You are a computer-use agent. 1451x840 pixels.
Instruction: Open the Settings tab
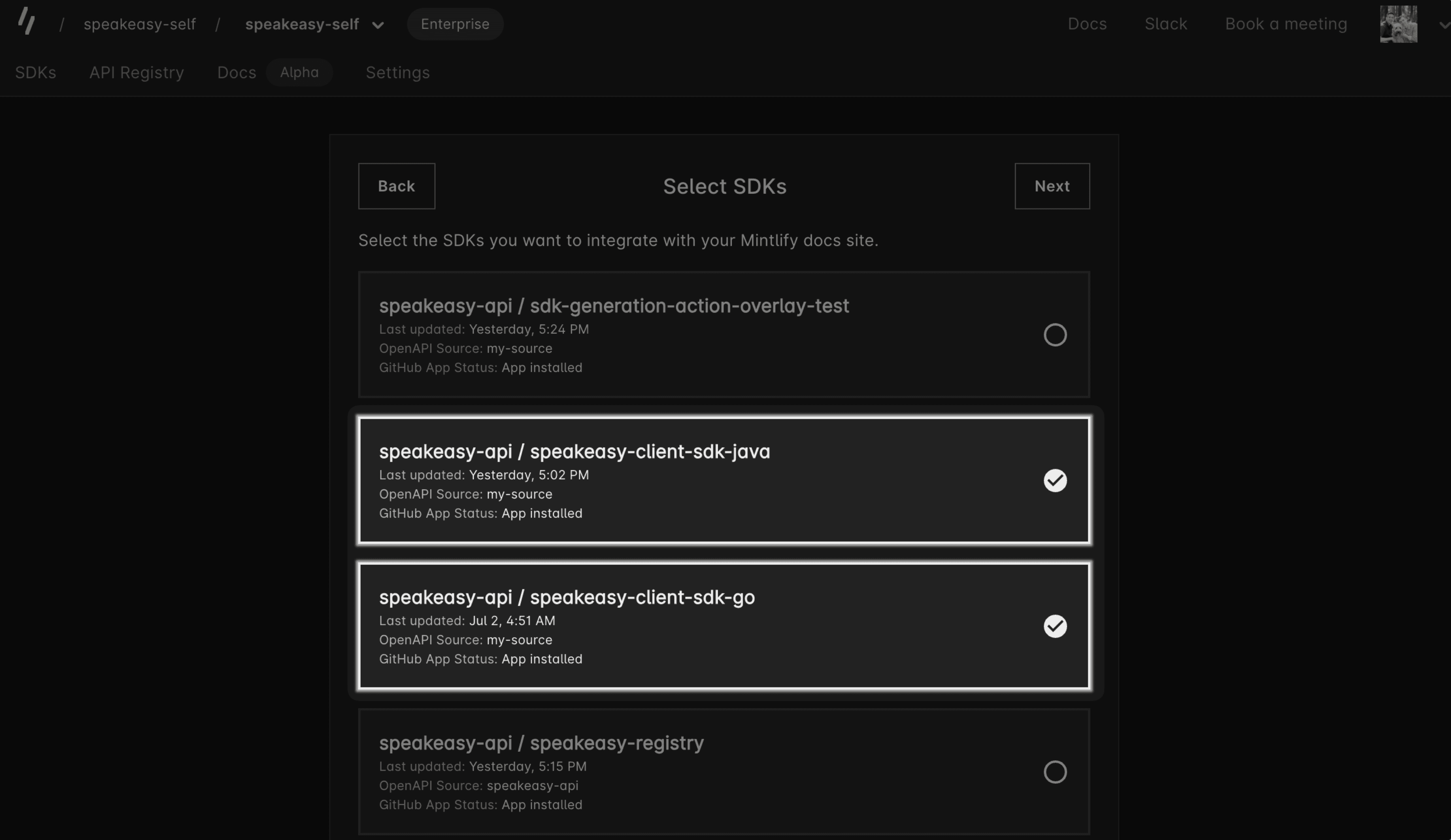click(397, 71)
